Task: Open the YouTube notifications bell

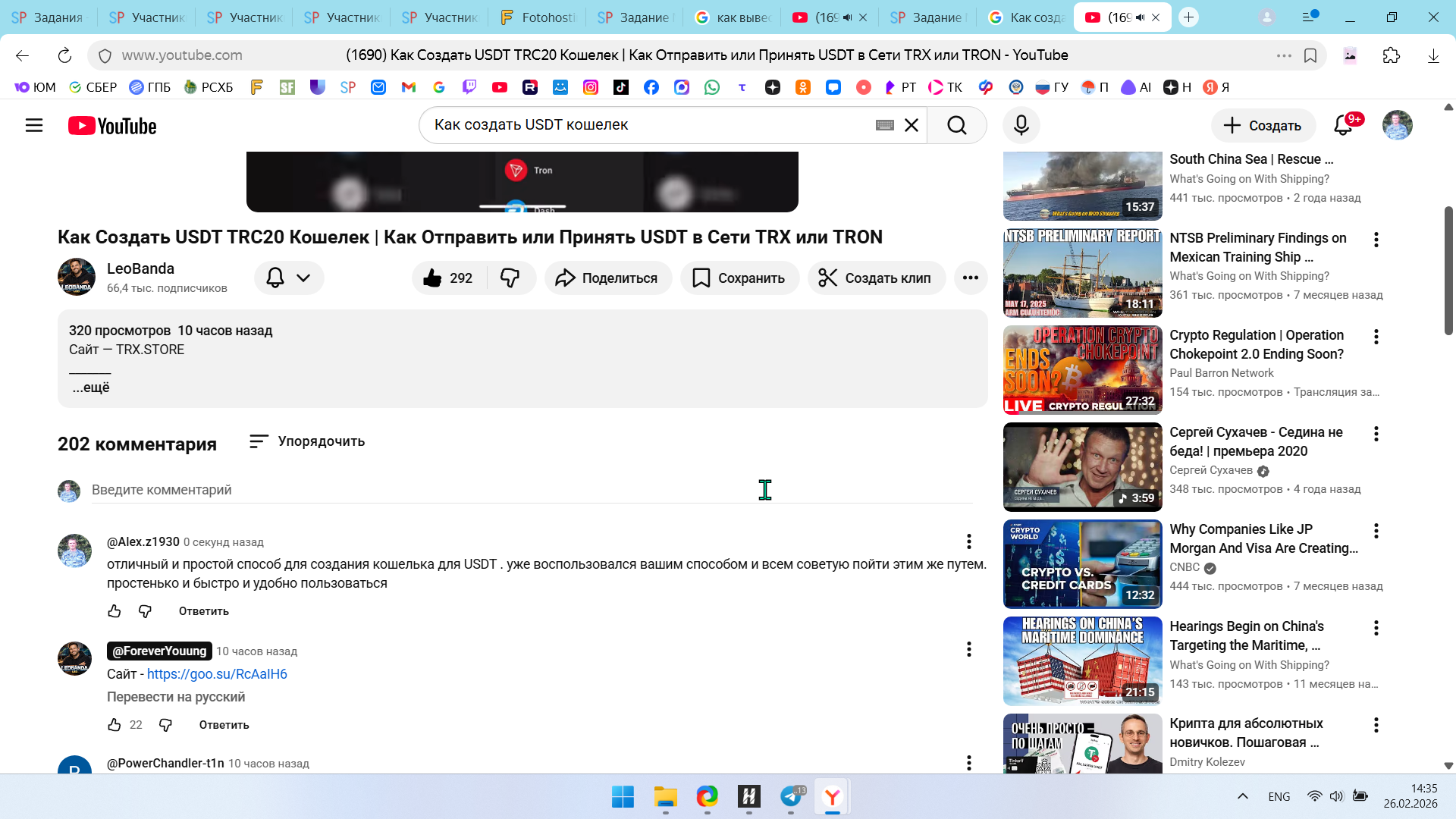Action: [1343, 125]
